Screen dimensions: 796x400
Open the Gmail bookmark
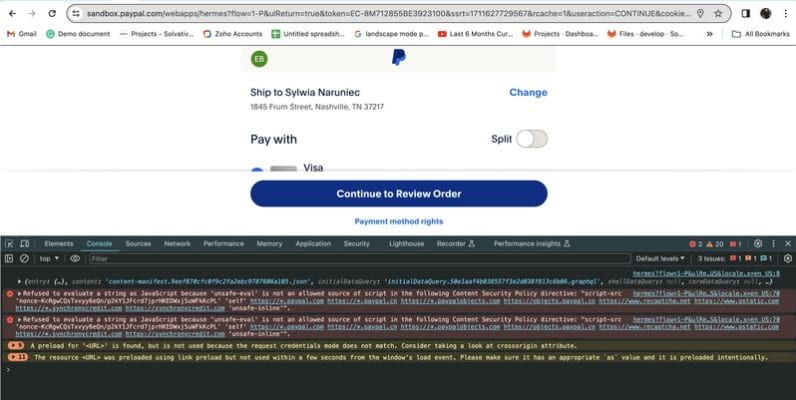tap(22, 34)
